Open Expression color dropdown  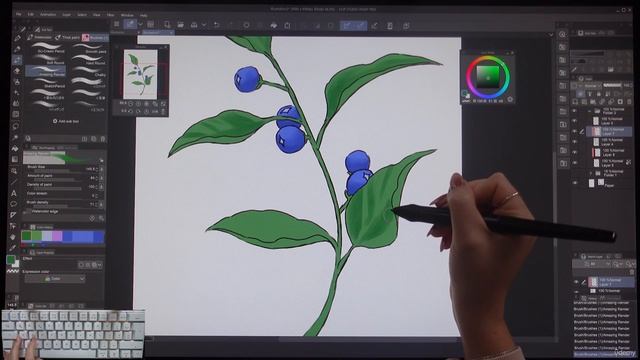[55, 279]
